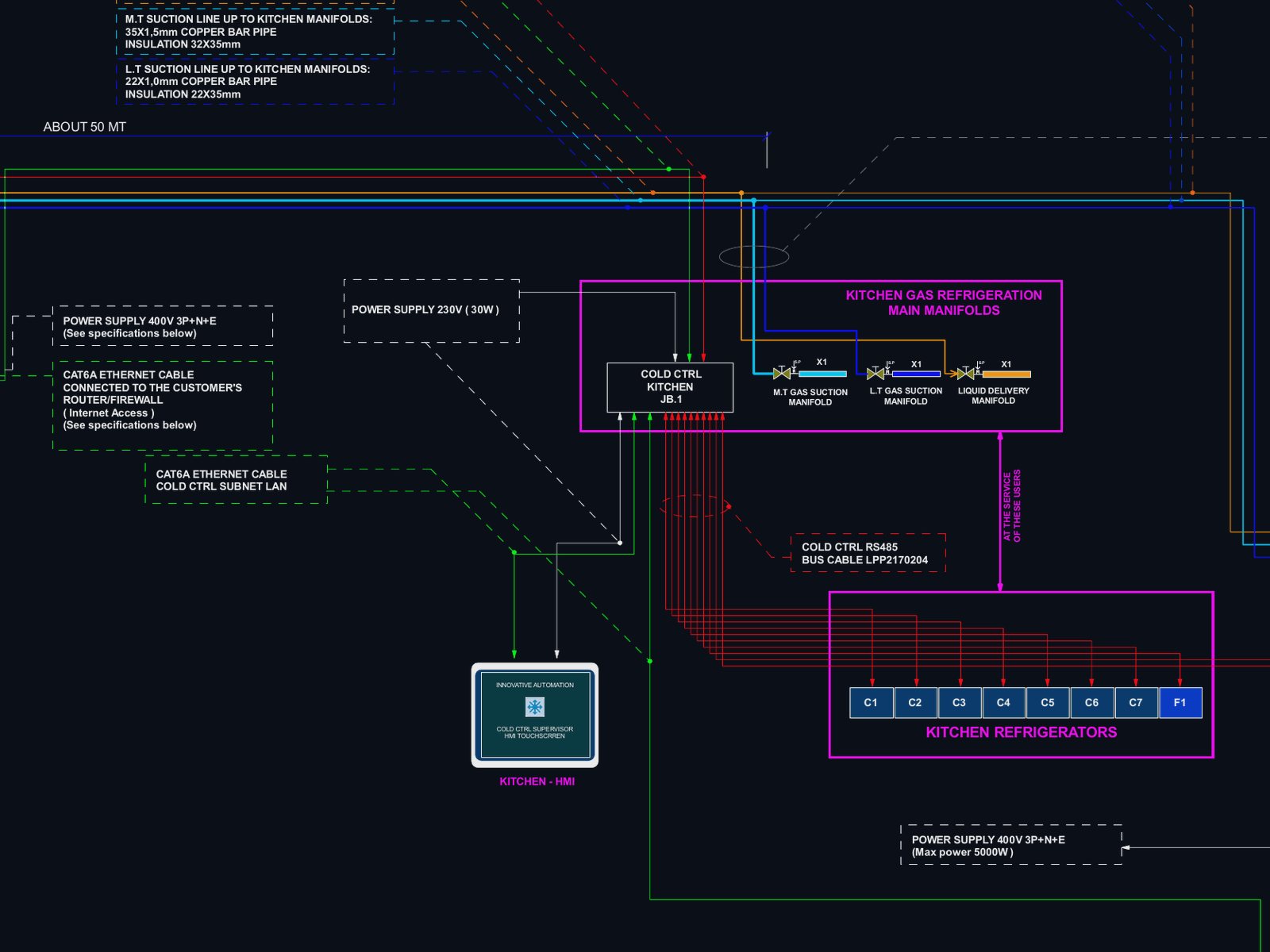Viewport: 1270px width, 952px height.
Task: Select the F1 freezer block
Action: [x=1180, y=703]
